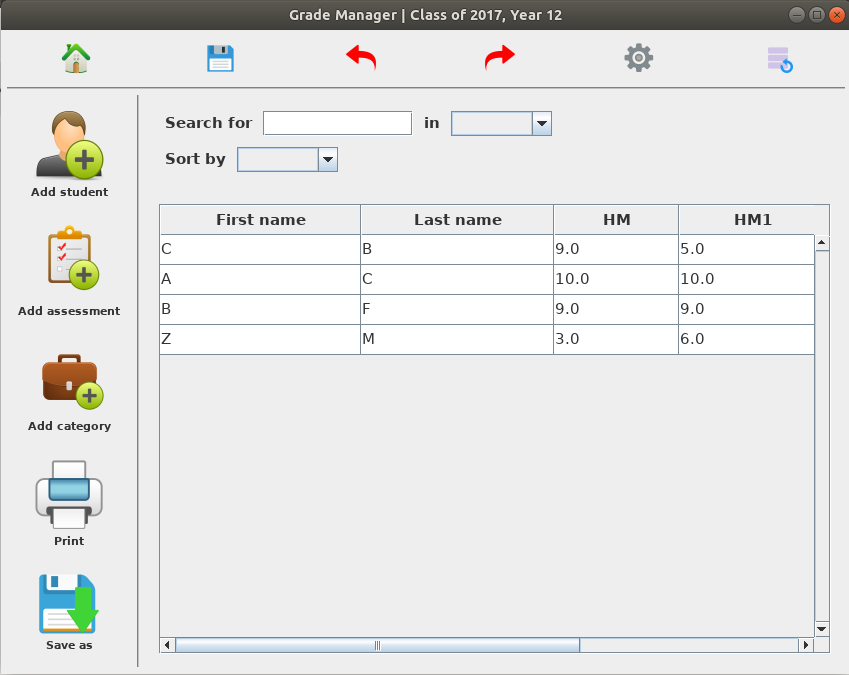Save the grade book using the save icon
The width and height of the screenshot is (849, 675).
click(220, 58)
